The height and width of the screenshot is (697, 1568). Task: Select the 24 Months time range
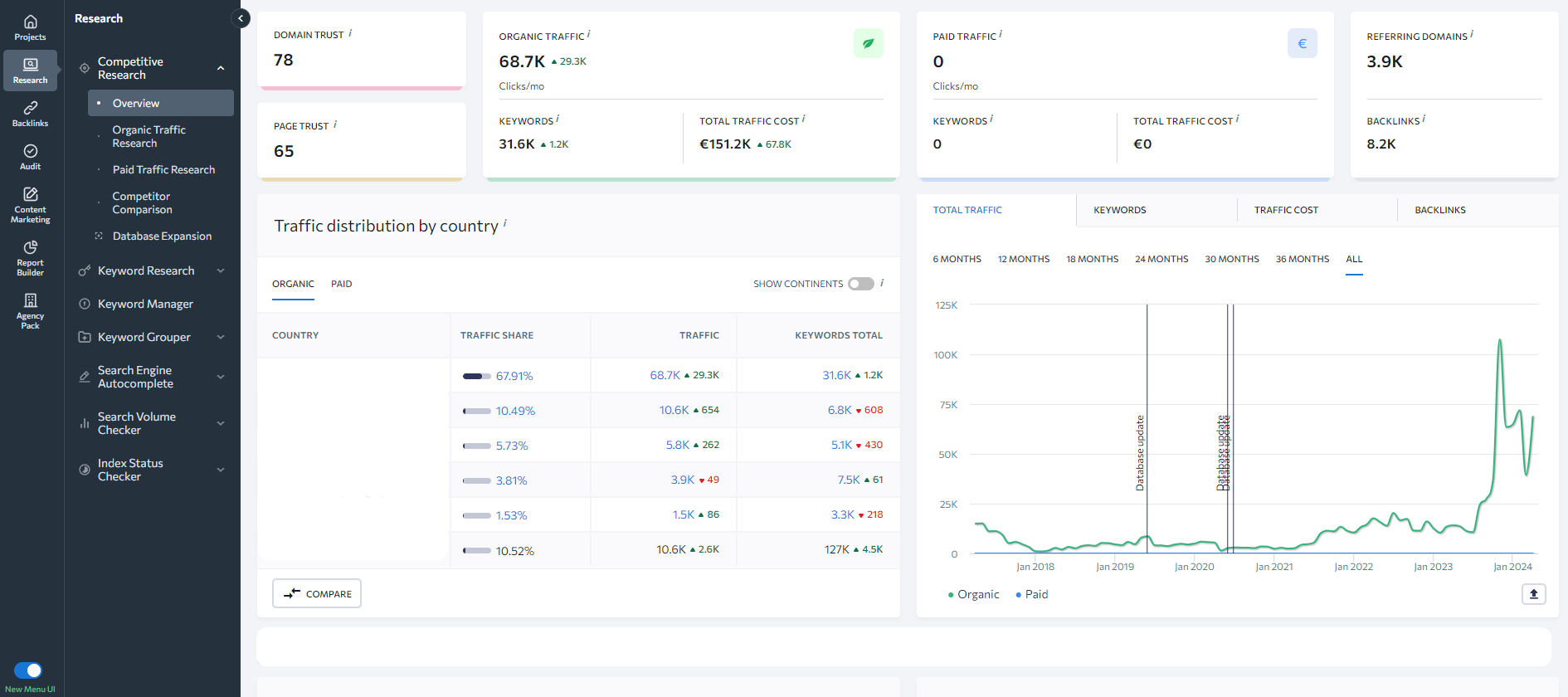click(1161, 259)
